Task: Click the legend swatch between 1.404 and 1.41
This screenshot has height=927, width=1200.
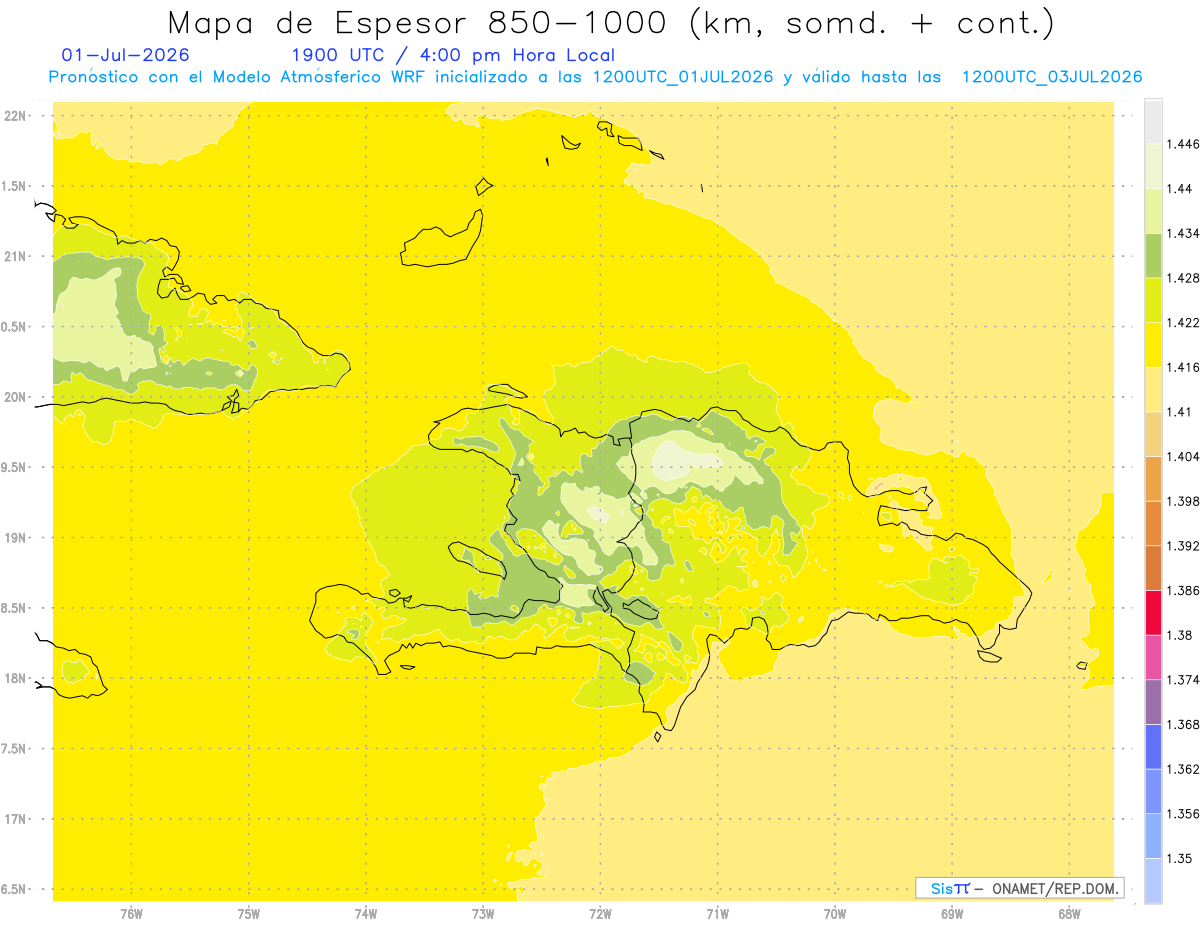Action: 1153,433
